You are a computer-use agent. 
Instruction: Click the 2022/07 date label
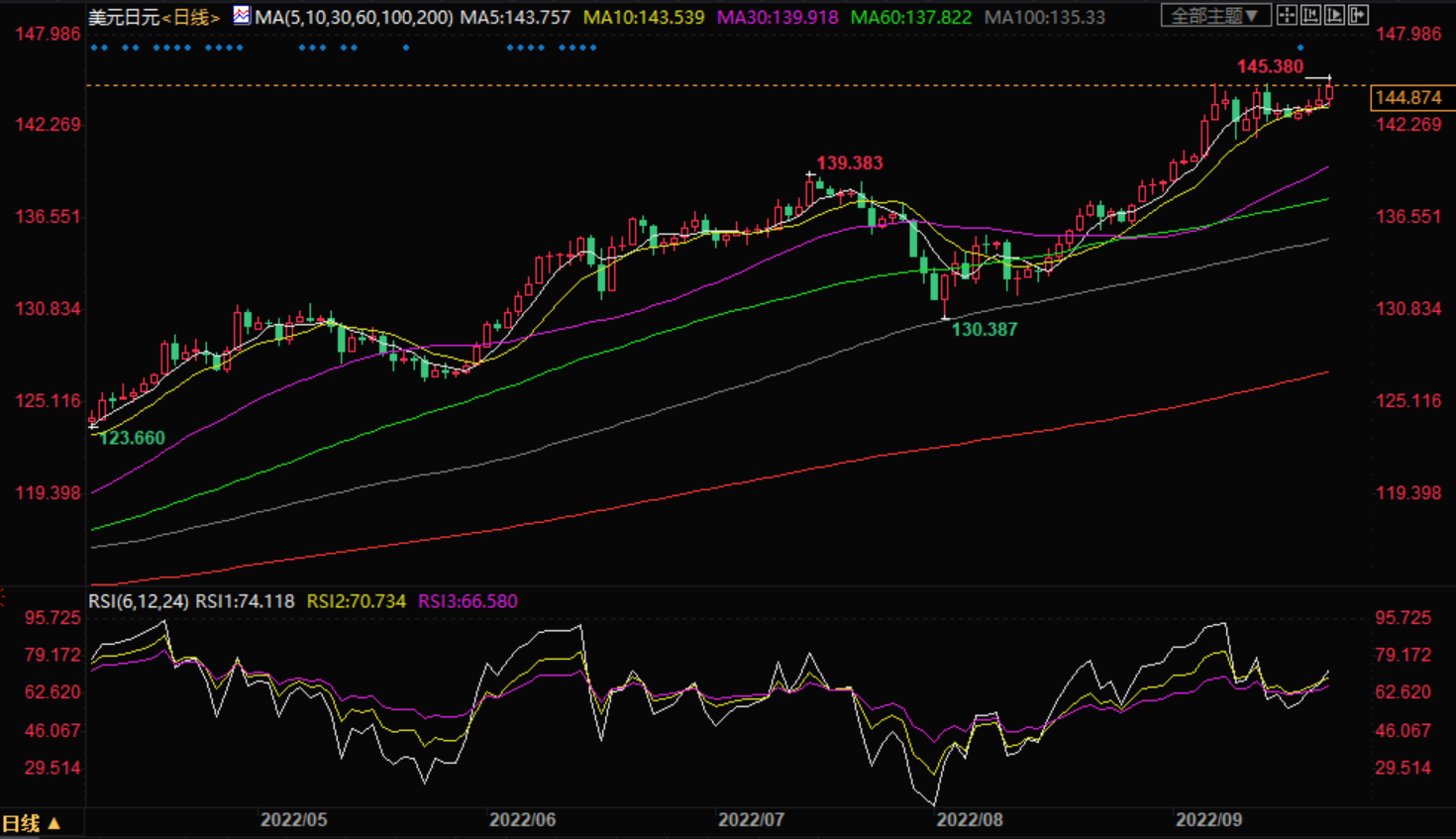pyautogui.click(x=751, y=820)
